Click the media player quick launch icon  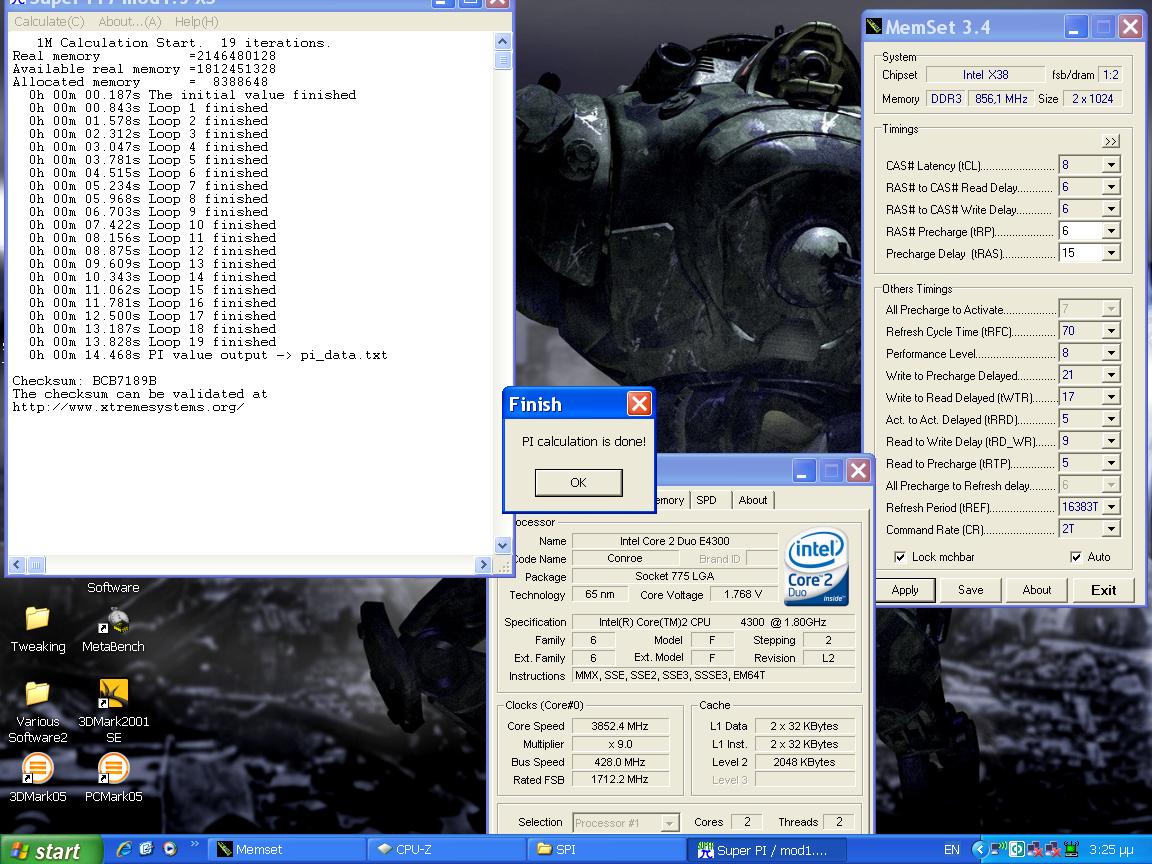(x=170, y=849)
